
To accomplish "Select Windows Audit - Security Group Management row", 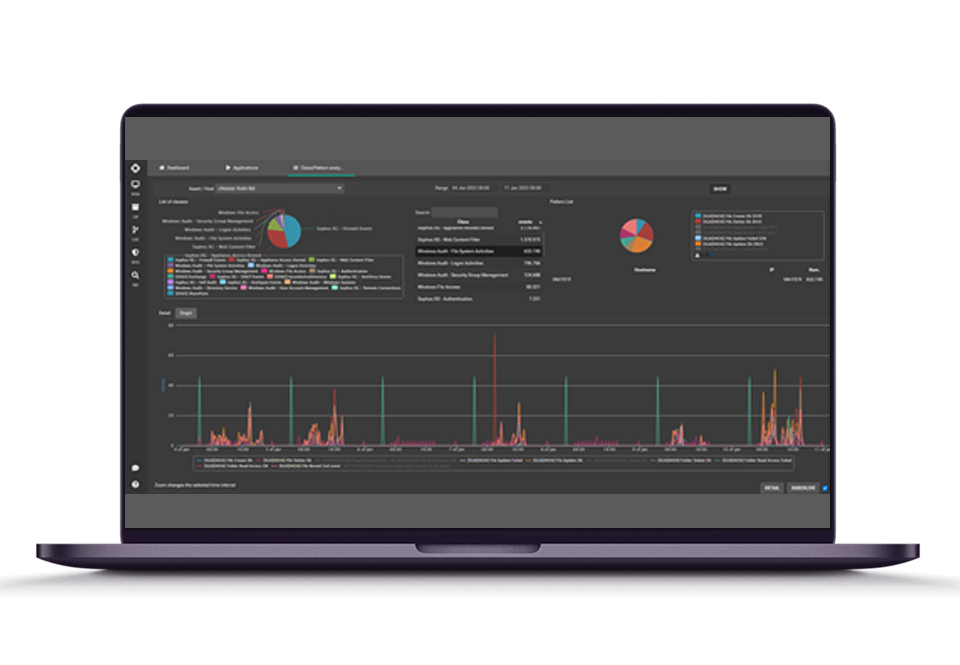I will (479, 275).
